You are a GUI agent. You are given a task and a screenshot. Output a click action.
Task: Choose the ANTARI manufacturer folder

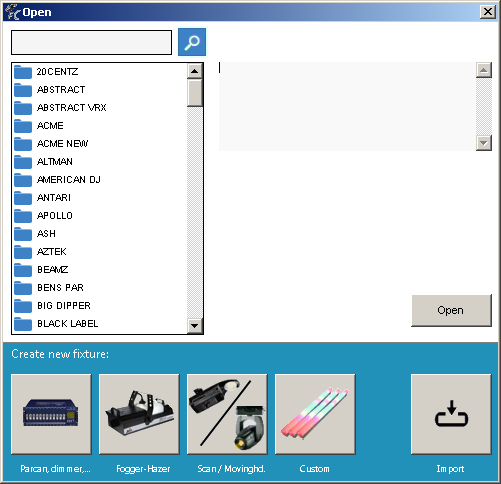coord(100,198)
